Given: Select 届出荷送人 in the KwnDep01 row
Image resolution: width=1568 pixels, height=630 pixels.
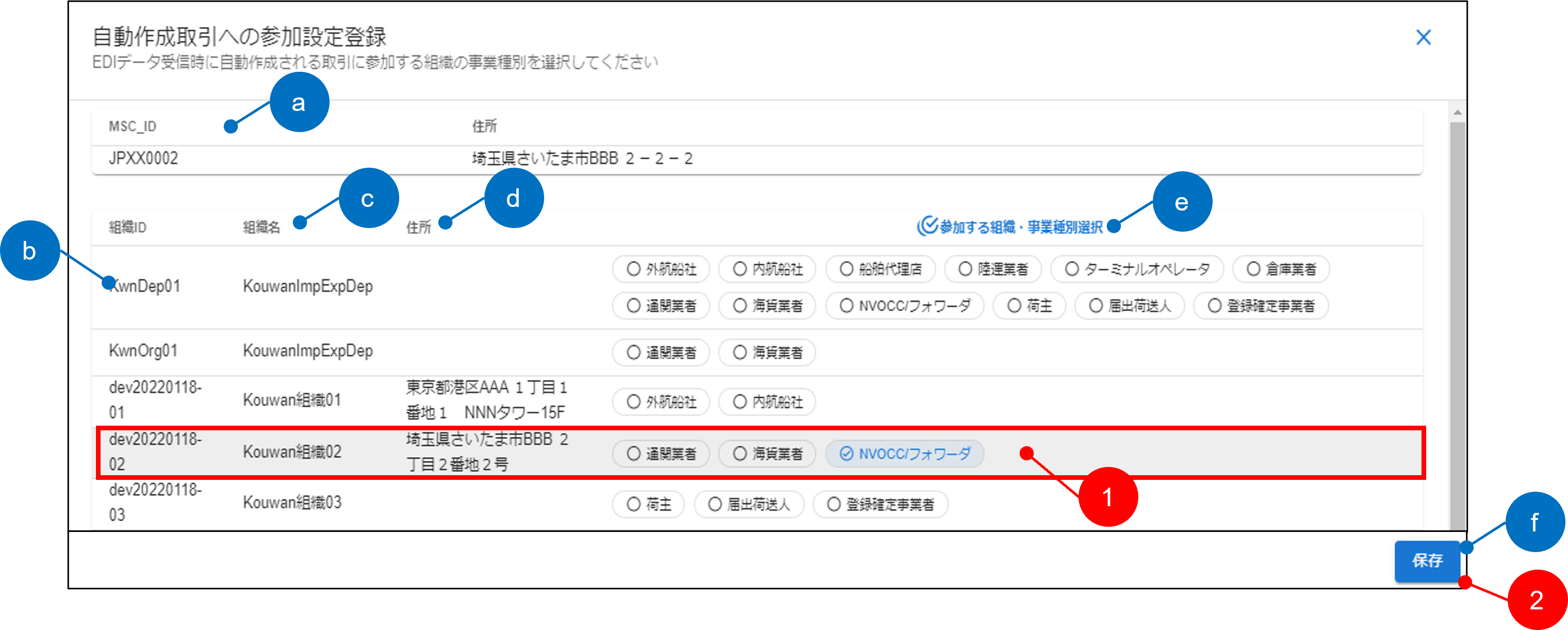Looking at the screenshot, I should [1129, 305].
